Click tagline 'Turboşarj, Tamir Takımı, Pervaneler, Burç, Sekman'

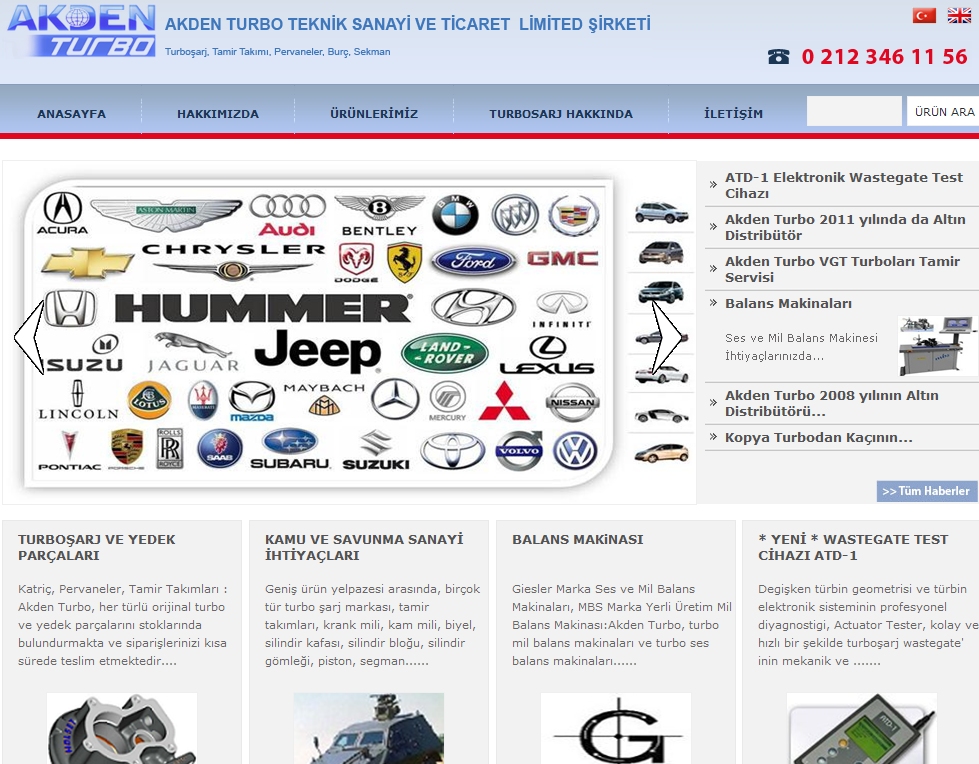pos(278,52)
